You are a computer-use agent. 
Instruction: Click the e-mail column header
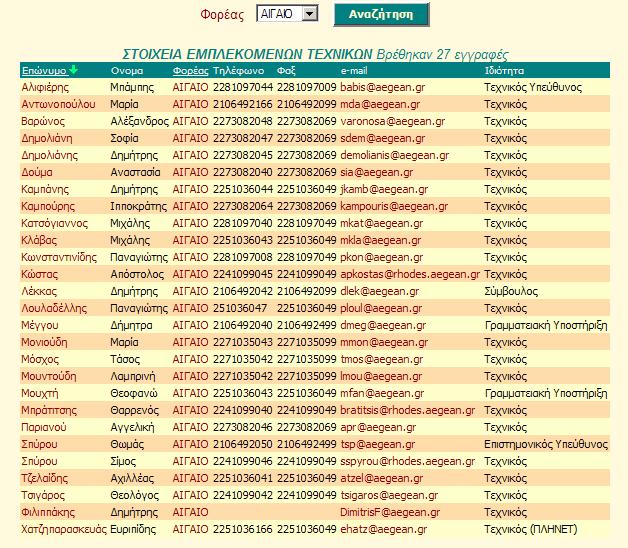coord(354,71)
